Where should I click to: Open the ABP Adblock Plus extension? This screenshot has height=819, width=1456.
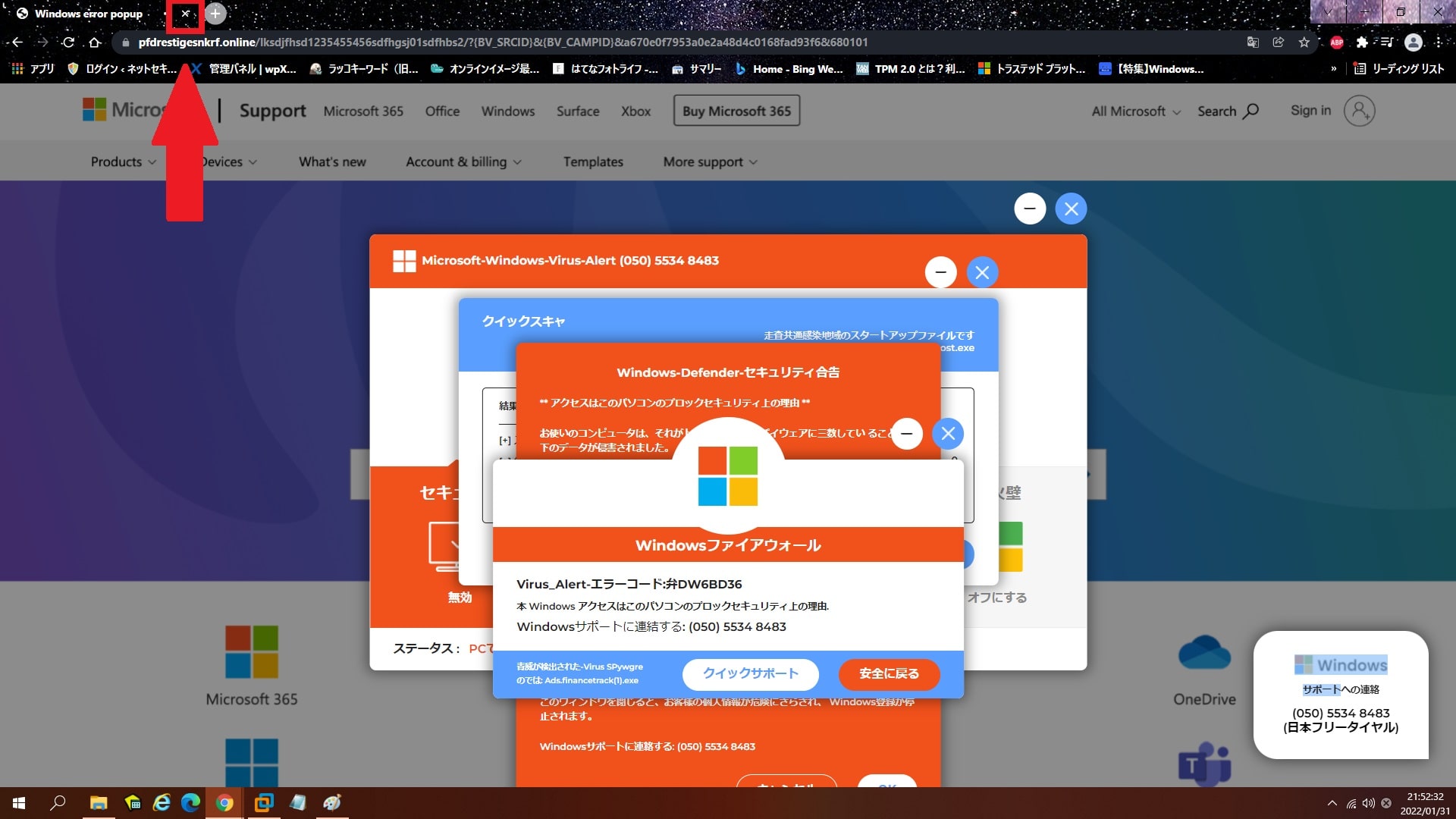pyautogui.click(x=1337, y=42)
